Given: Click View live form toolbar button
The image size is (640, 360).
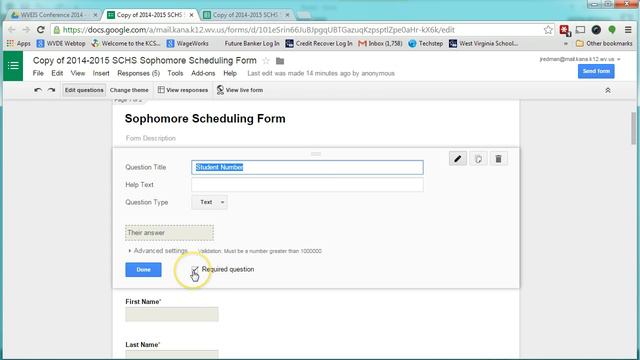Looking at the screenshot, I should tap(240, 90).
